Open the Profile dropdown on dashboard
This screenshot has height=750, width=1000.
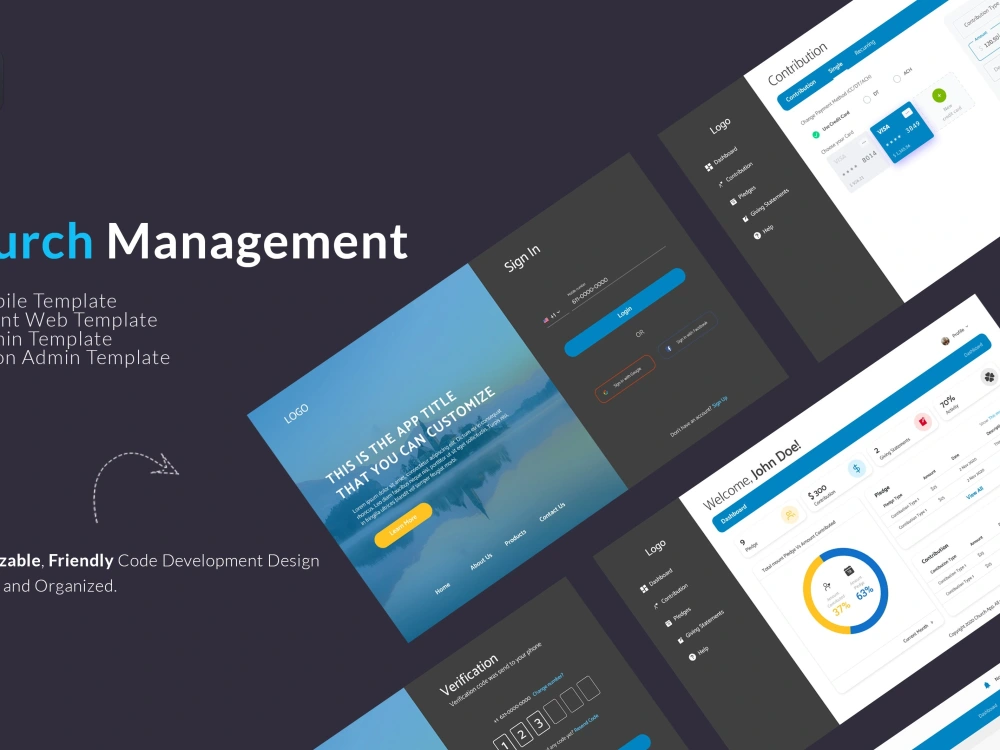pyautogui.click(x=960, y=331)
